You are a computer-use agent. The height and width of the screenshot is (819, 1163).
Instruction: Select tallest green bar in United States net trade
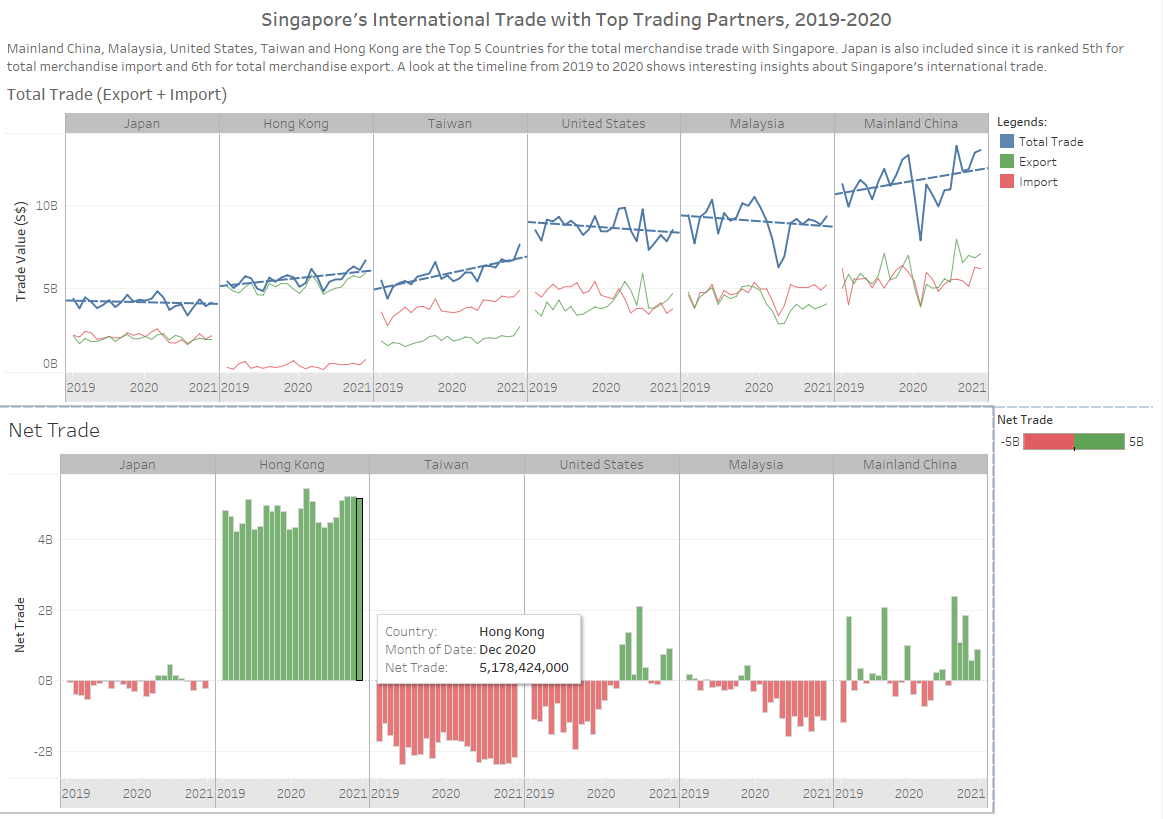tap(639, 643)
